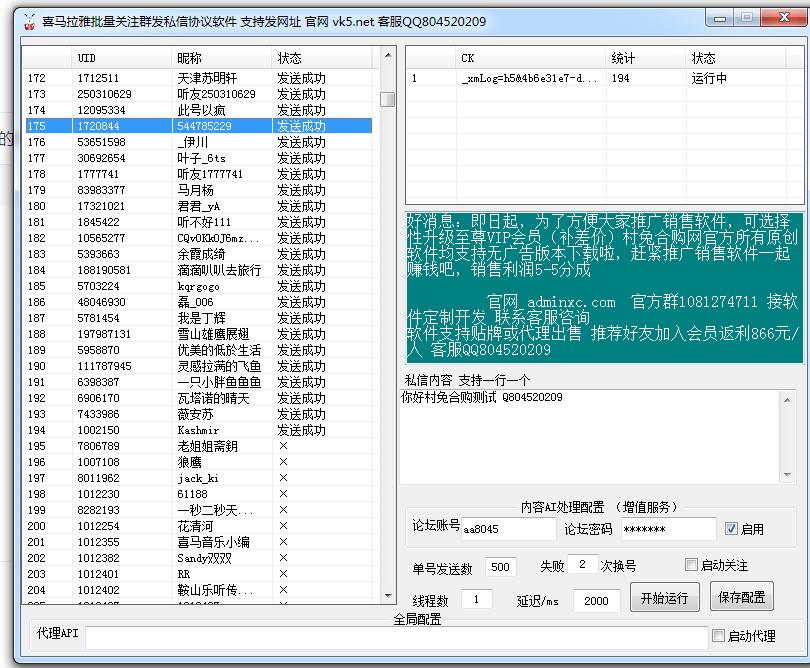The height and width of the screenshot is (668, 810).
Task: Enable the 启动代理 checkbox
Action: [x=718, y=636]
